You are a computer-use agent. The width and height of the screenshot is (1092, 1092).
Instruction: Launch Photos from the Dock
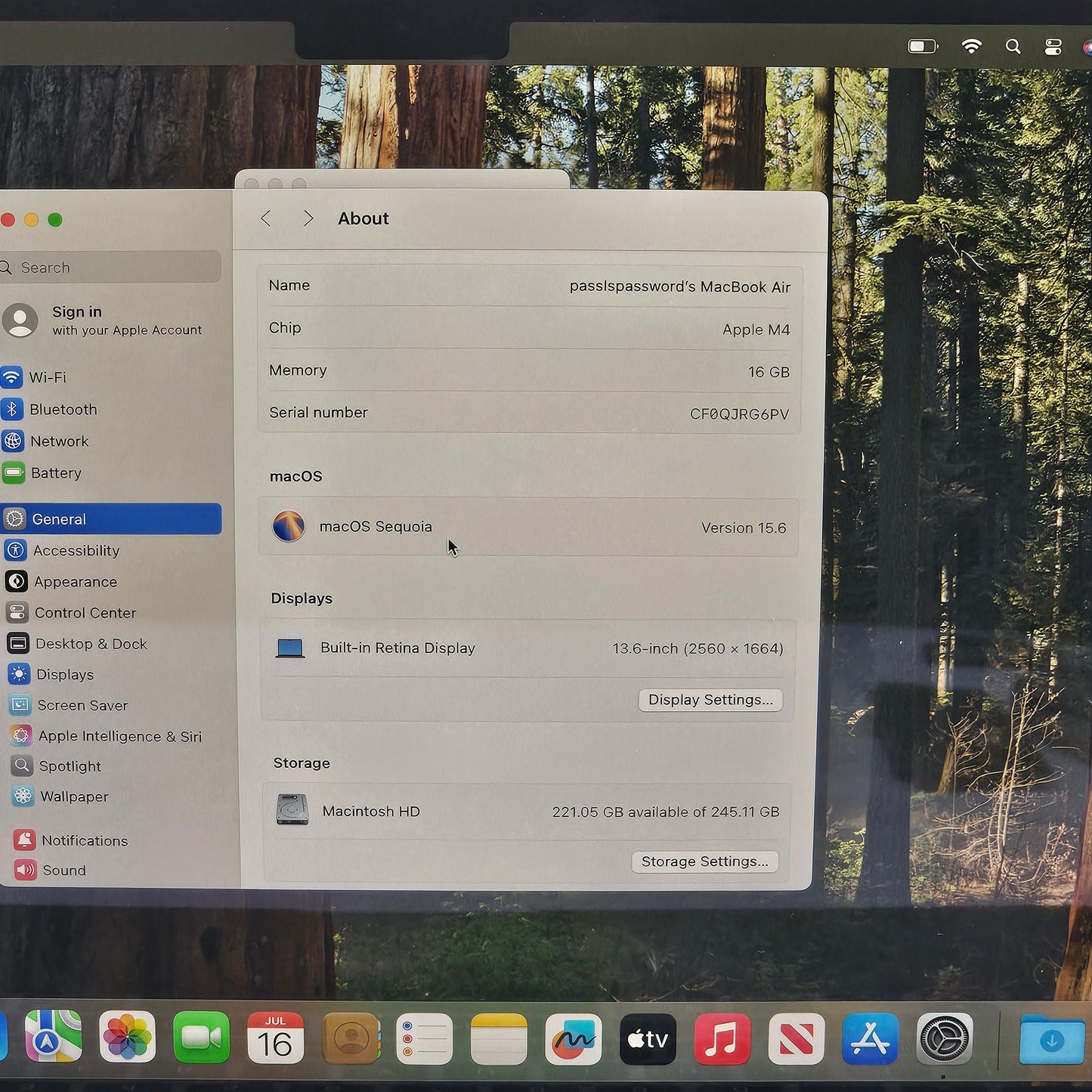(127, 1038)
